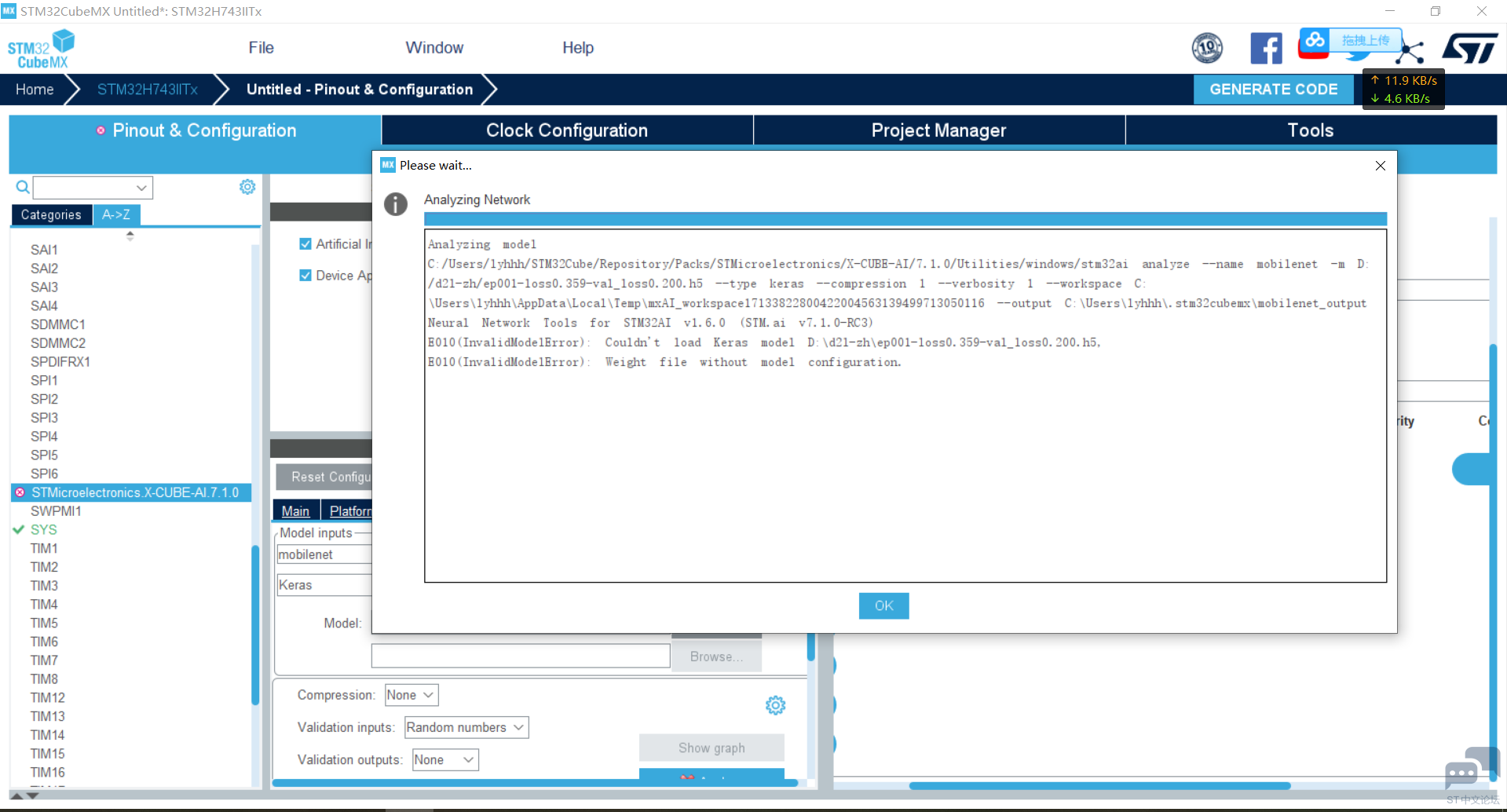Open the Help menu
Viewport: 1507px width, 812px height.
[577, 48]
